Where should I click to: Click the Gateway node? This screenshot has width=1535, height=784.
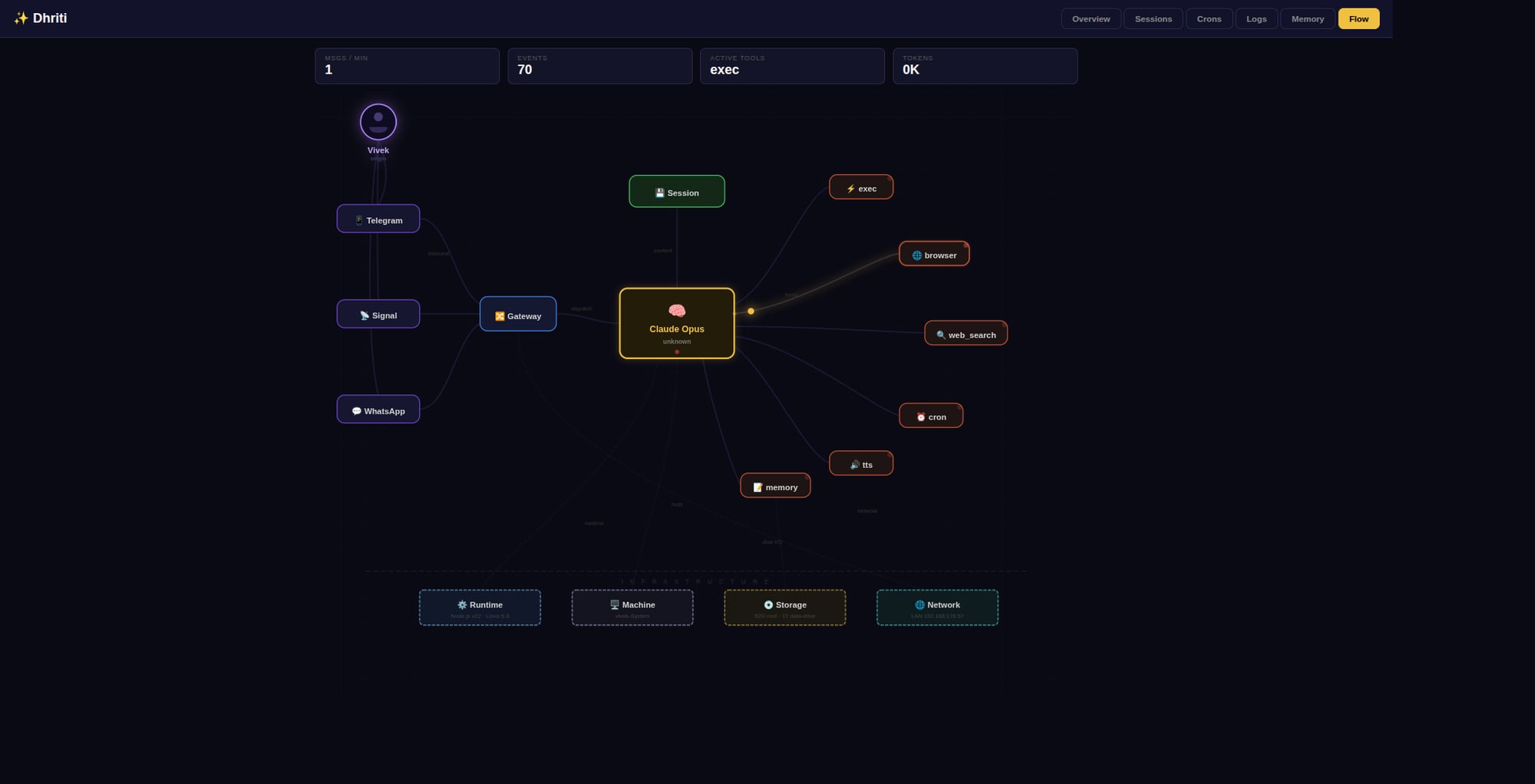point(517,315)
